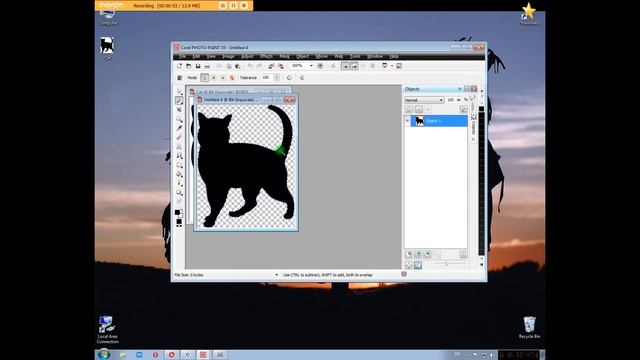Screen dimensions: 640x360
Task: Click the Open folder toolbar icon
Action: point(189,66)
